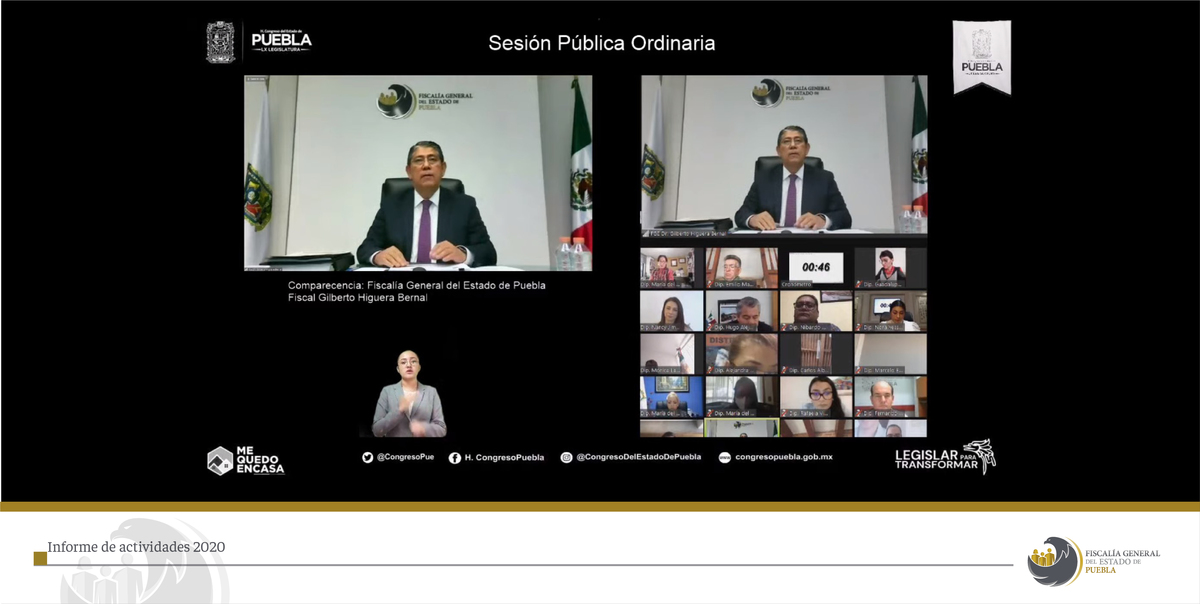Screen dimensions: 1200x604
Task: Click the Instagram icon in the footer
Action: (x=566, y=457)
